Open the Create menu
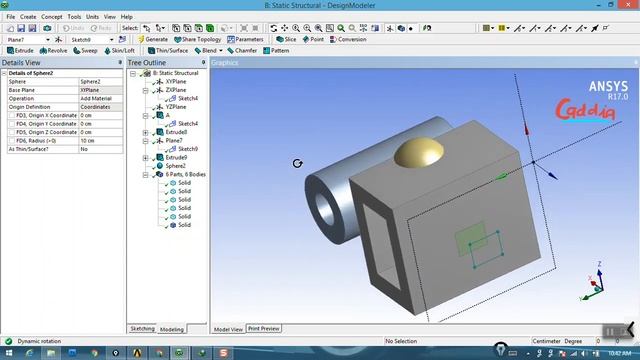 28,17
